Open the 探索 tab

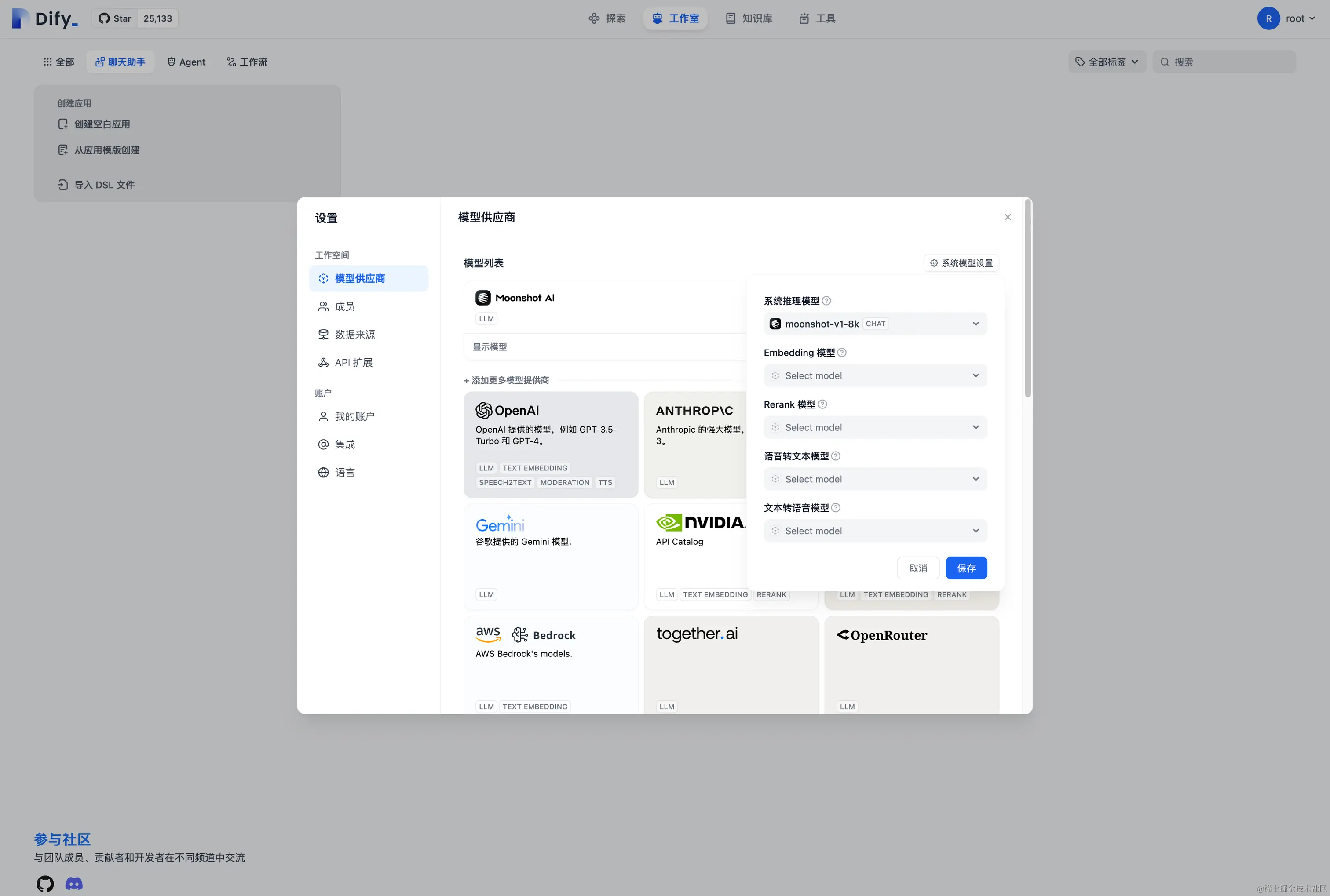[607, 18]
